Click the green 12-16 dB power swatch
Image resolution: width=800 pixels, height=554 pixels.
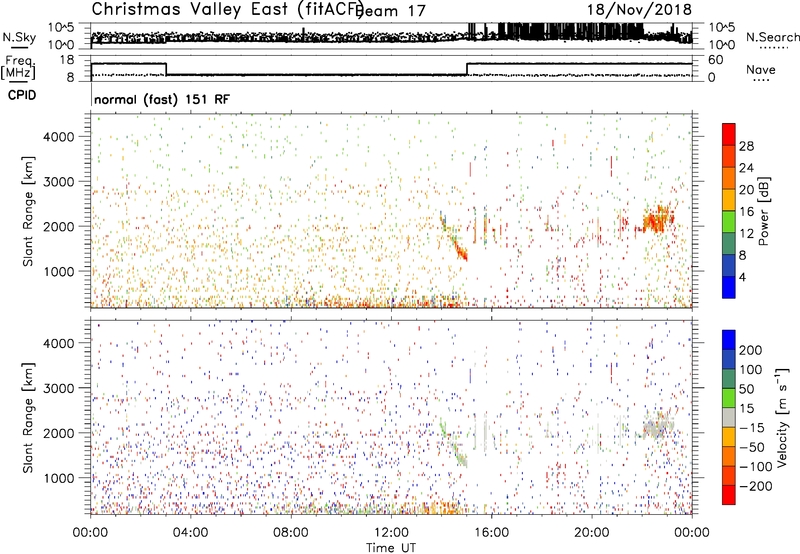(729, 221)
